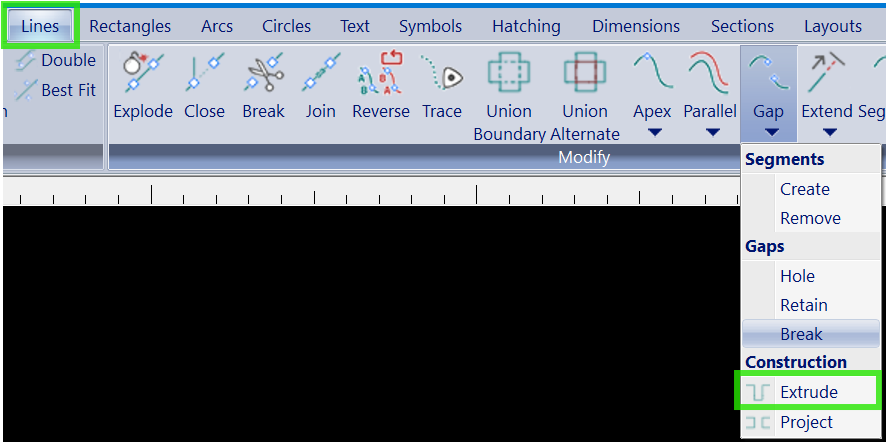This screenshot has width=886, height=442.
Task: Choose Project under Construction
Action: click(810, 422)
